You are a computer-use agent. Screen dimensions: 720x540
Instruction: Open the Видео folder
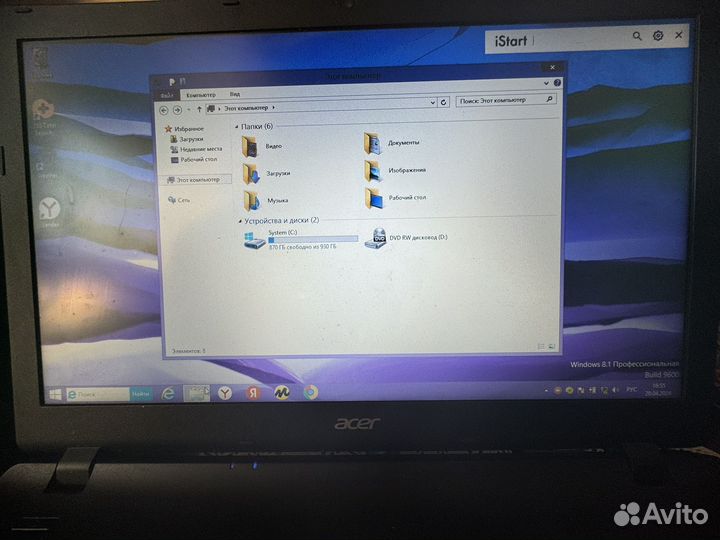pyautogui.click(x=252, y=146)
